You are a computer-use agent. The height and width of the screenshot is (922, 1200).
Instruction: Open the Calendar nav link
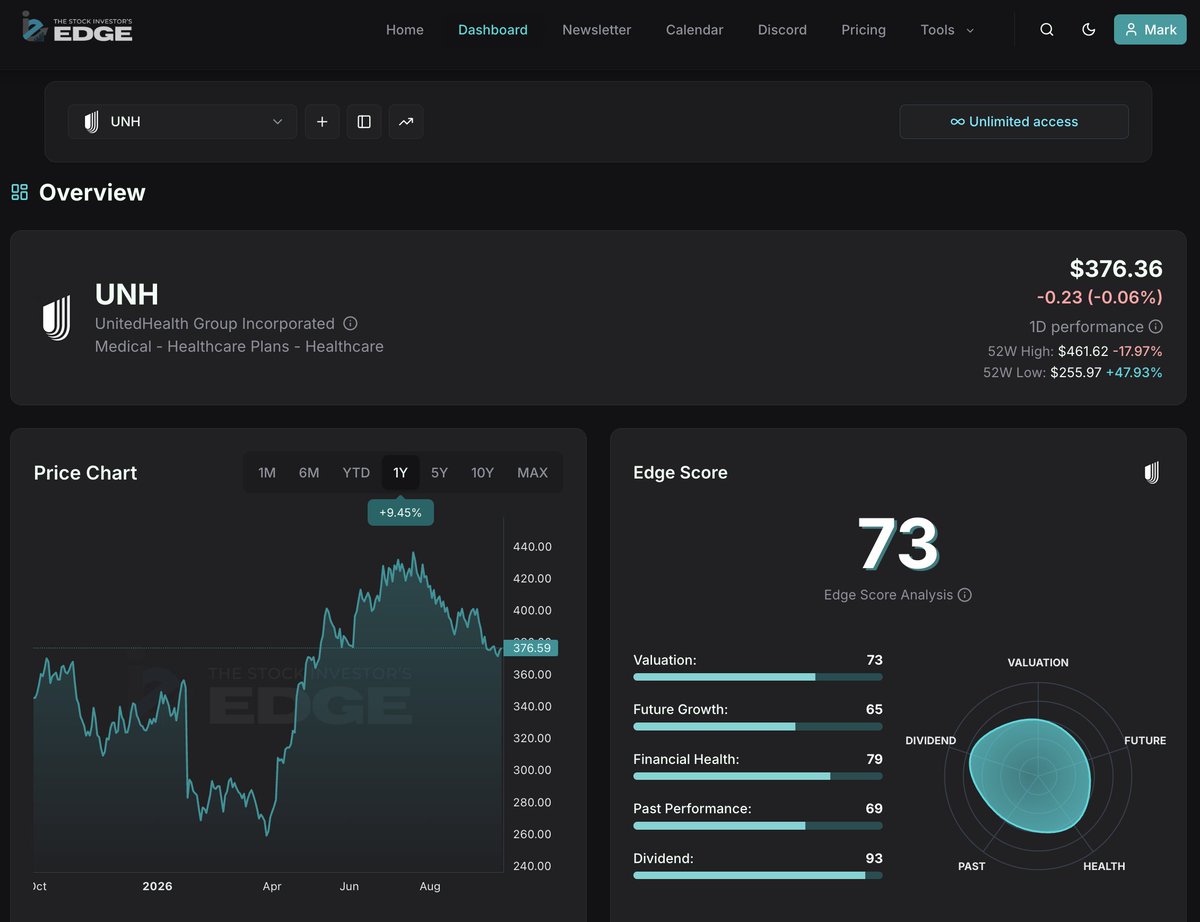(x=695, y=30)
